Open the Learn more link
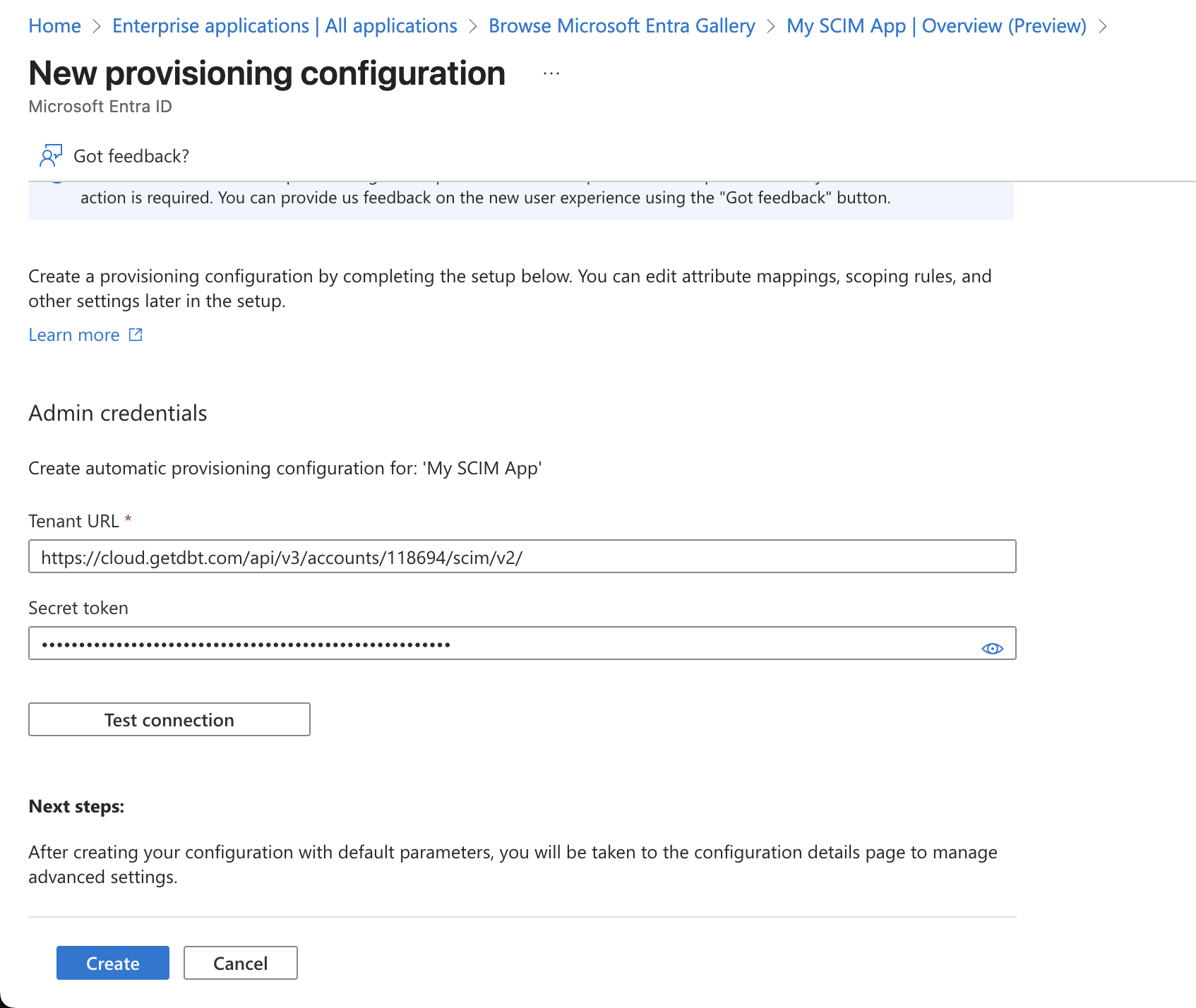The width and height of the screenshot is (1196, 1008). tap(74, 334)
